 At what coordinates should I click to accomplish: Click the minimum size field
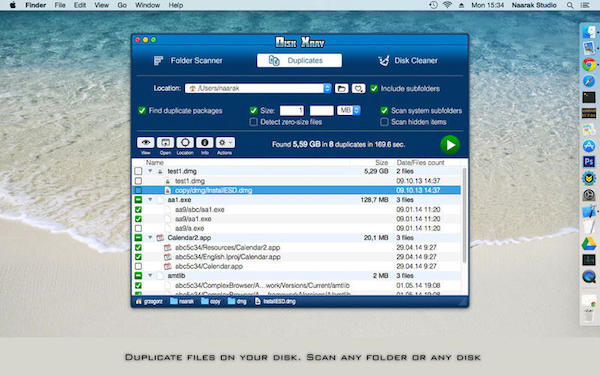point(292,111)
